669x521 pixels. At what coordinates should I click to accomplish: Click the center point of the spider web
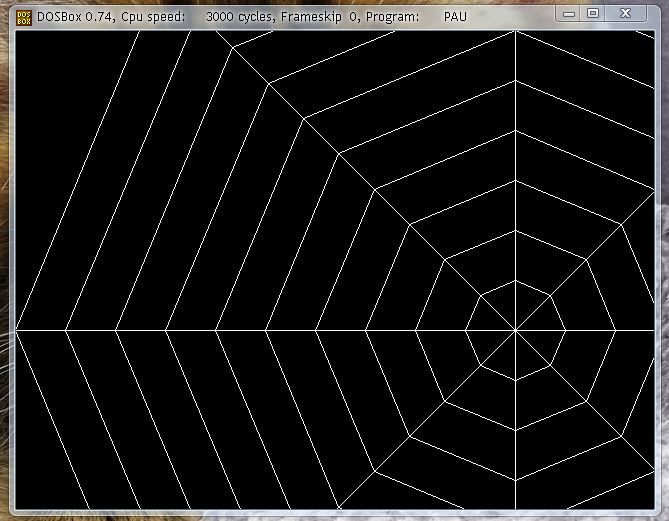point(515,329)
